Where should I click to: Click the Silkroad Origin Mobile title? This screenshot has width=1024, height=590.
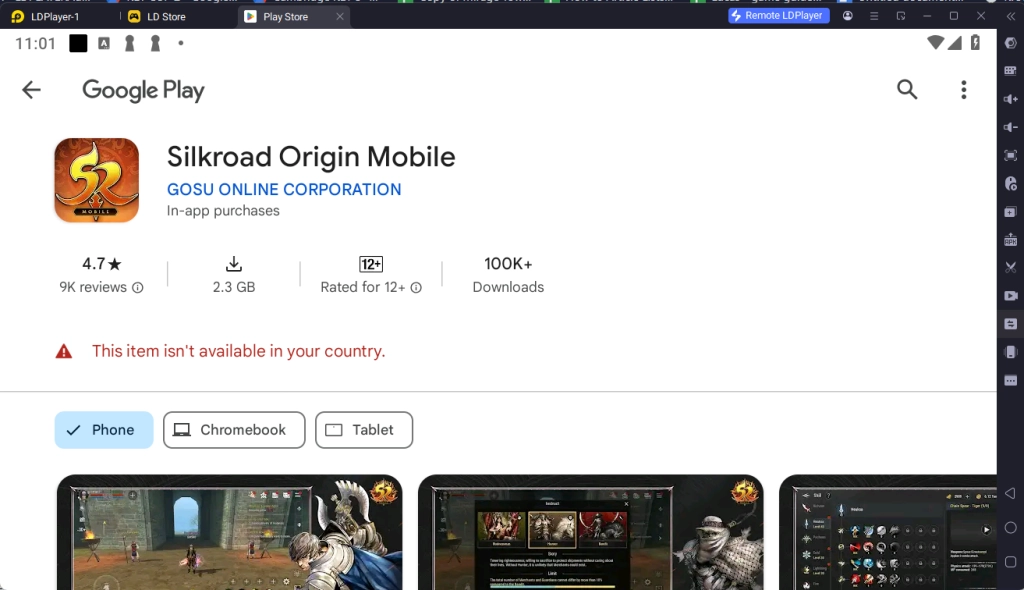[311, 157]
